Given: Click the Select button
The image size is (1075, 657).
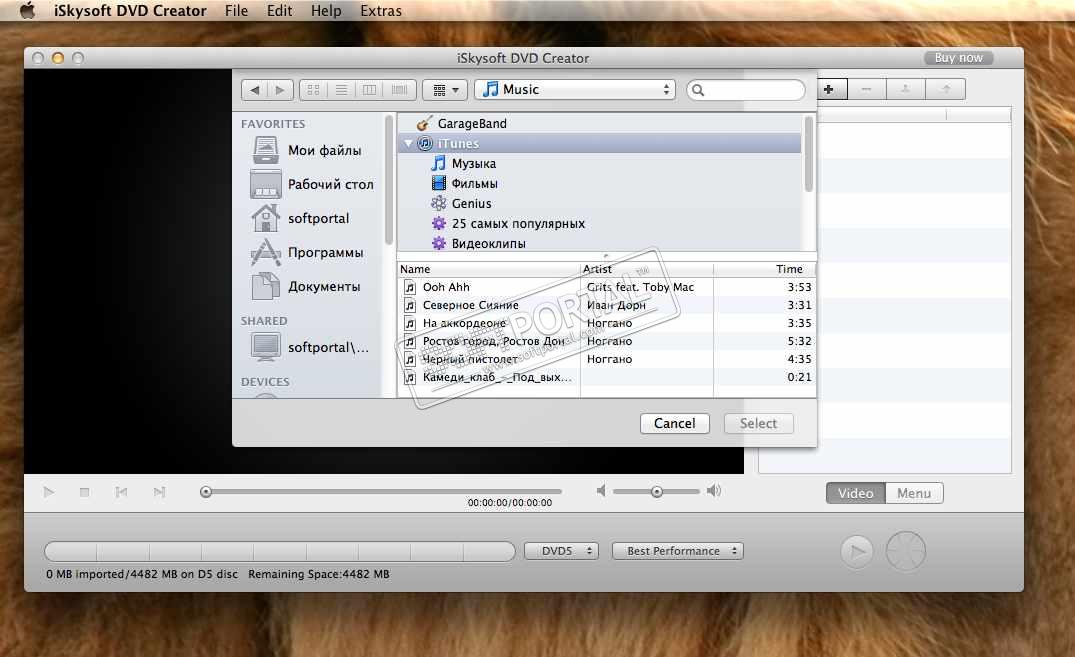Looking at the screenshot, I should pos(758,423).
